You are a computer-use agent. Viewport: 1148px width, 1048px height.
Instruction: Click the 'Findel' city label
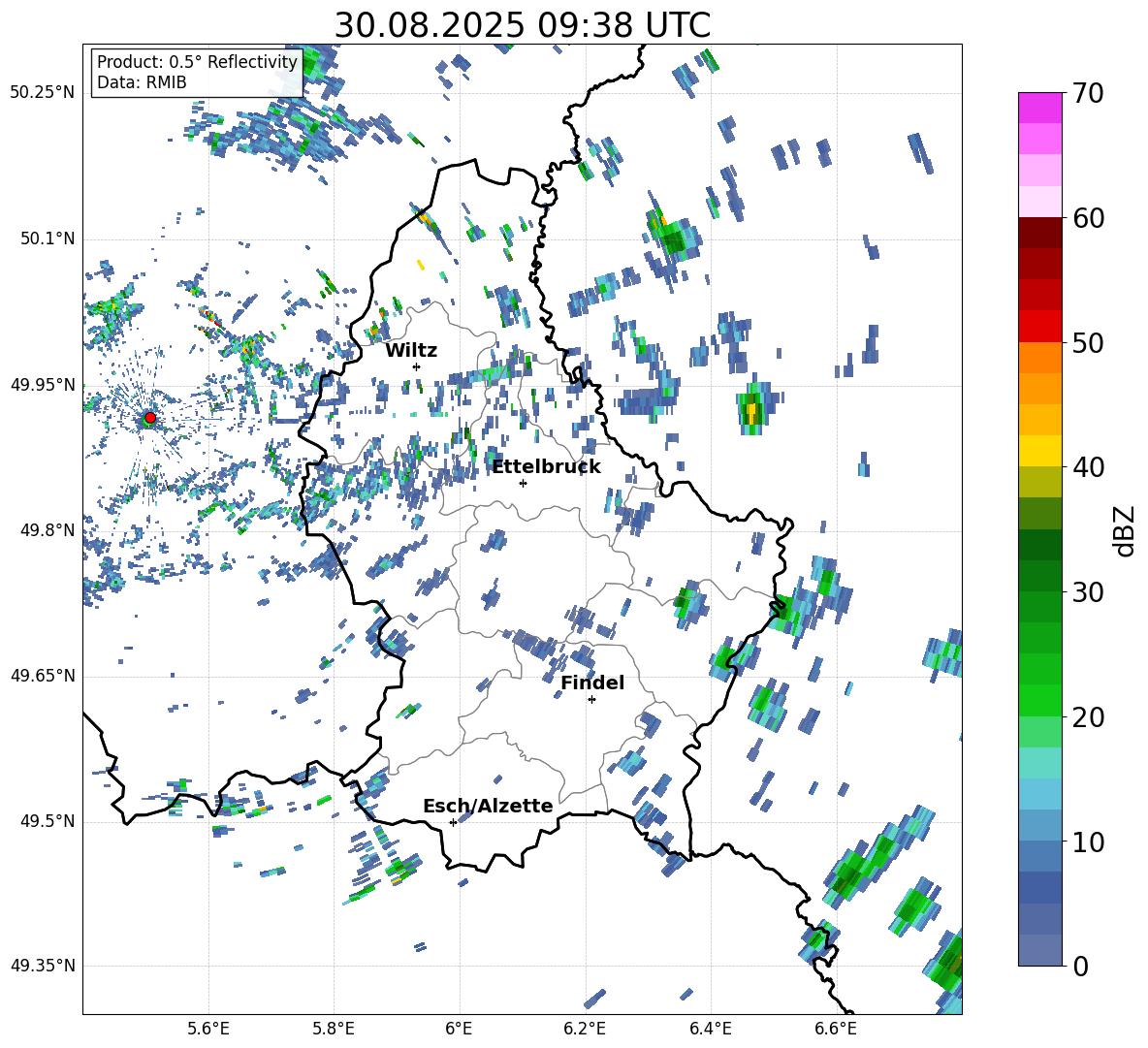(x=592, y=683)
